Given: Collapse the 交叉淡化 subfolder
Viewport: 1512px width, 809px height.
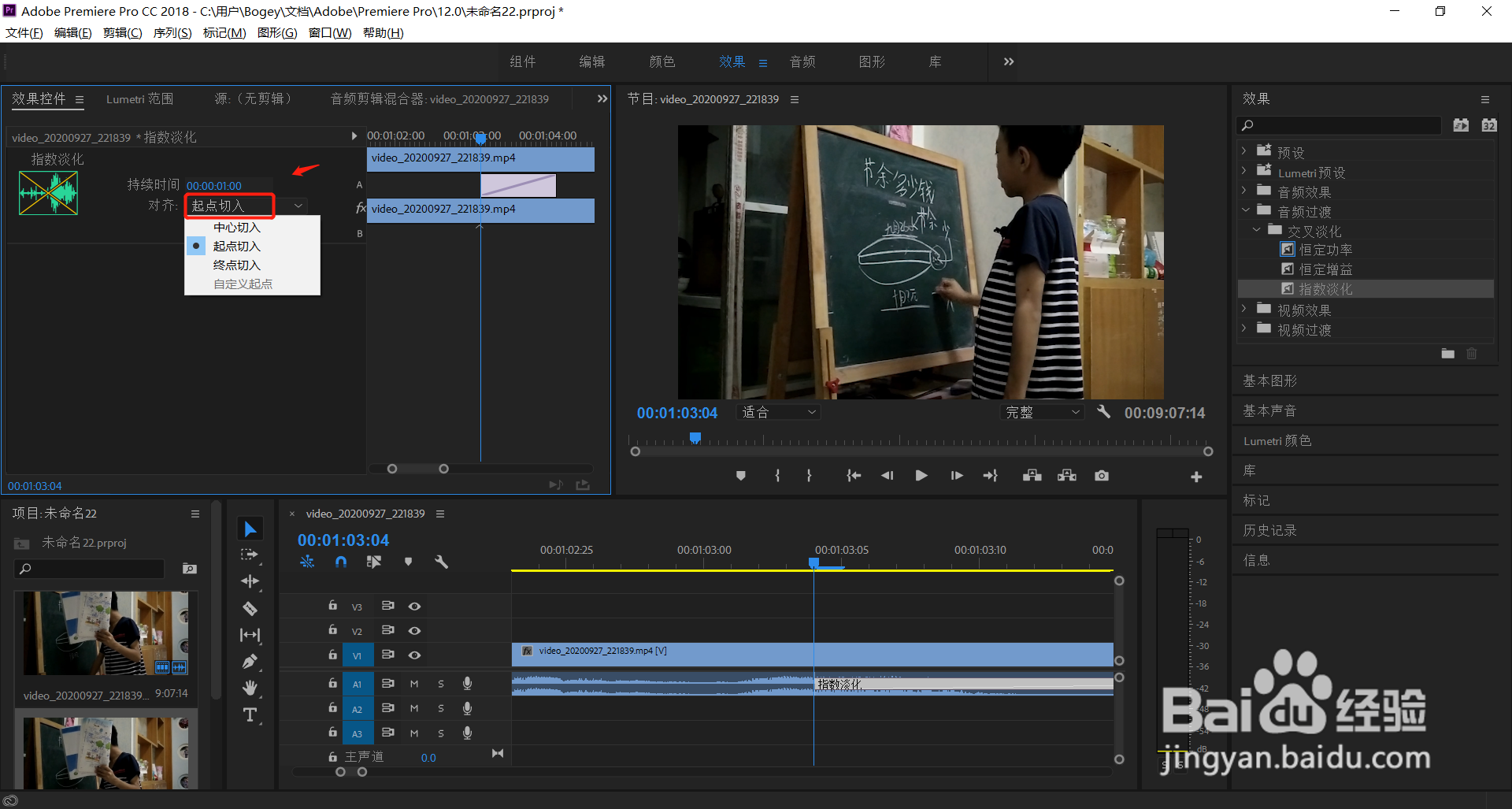Looking at the screenshot, I should pos(1257,231).
